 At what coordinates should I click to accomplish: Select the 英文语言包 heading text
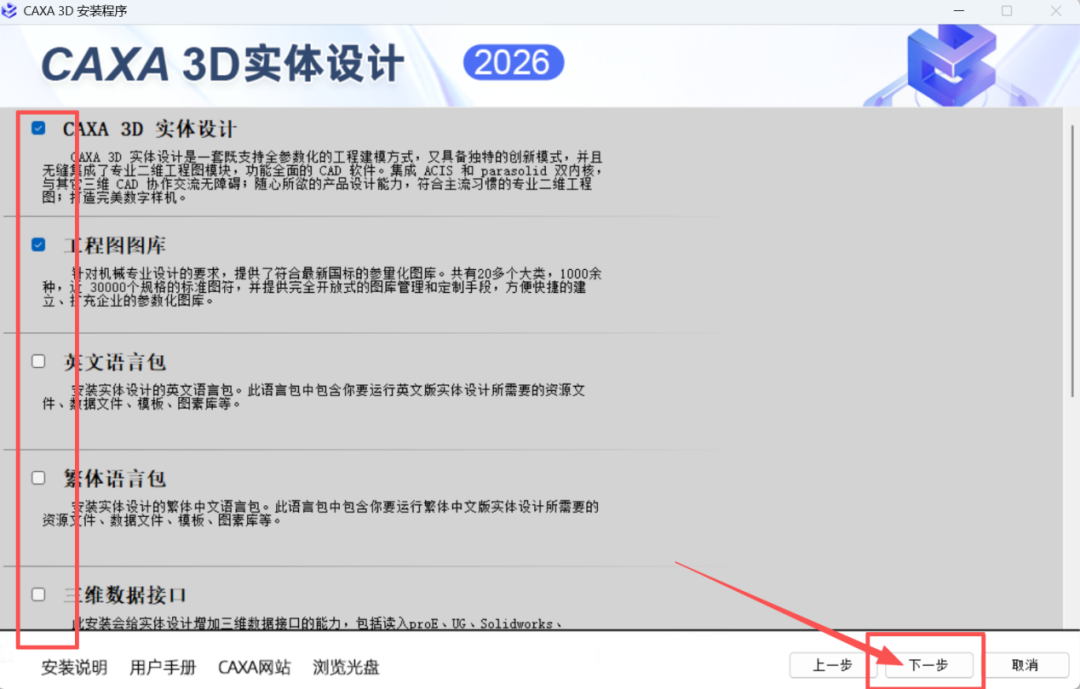tap(115, 362)
